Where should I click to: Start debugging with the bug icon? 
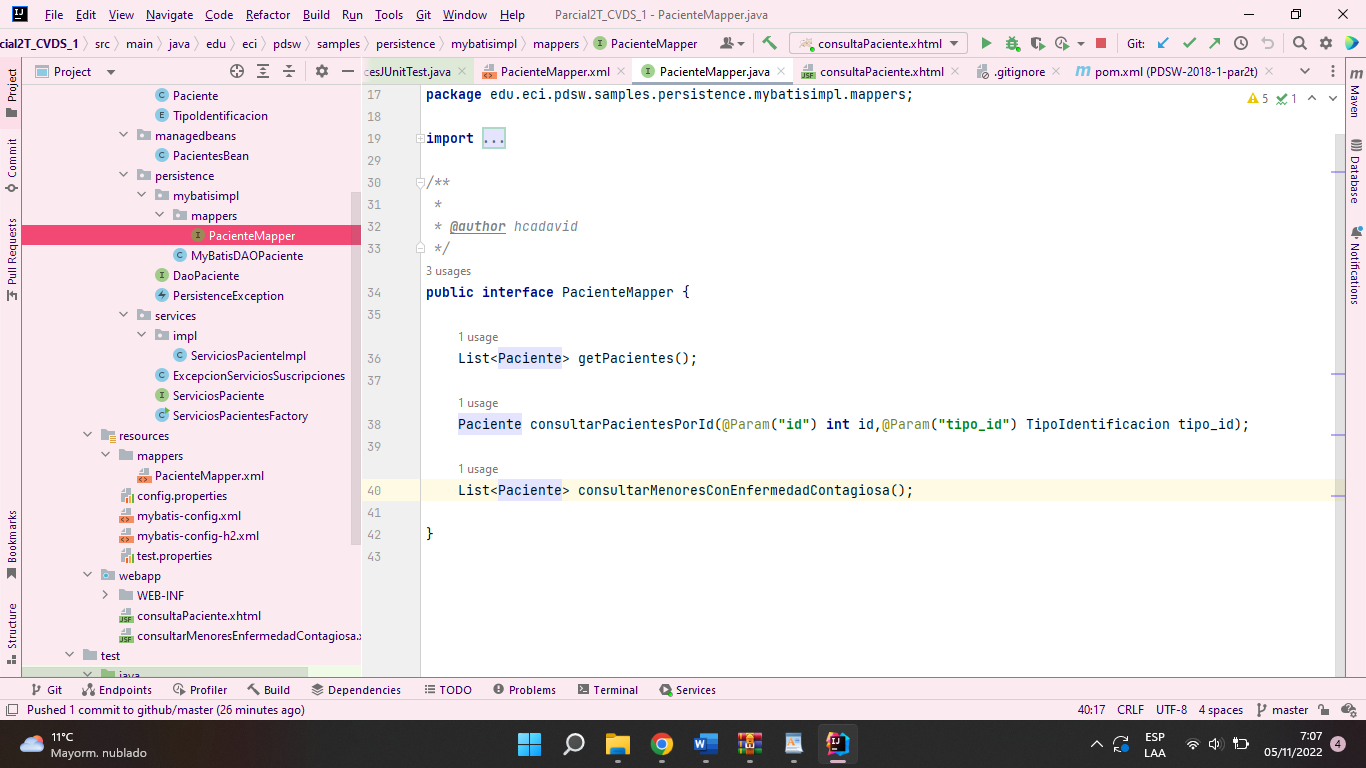pos(1011,44)
